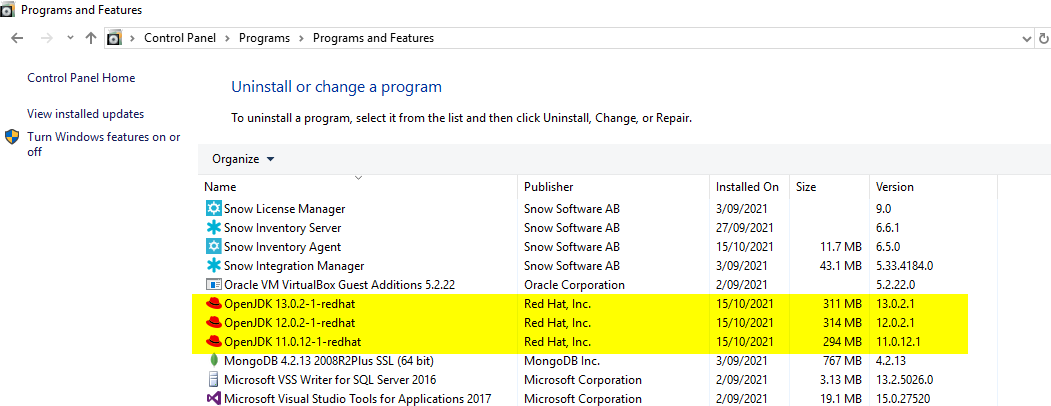The height and width of the screenshot is (406, 1051).
Task: Click the Programs and Features breadcrumb
Action: (x=373, y=38)
